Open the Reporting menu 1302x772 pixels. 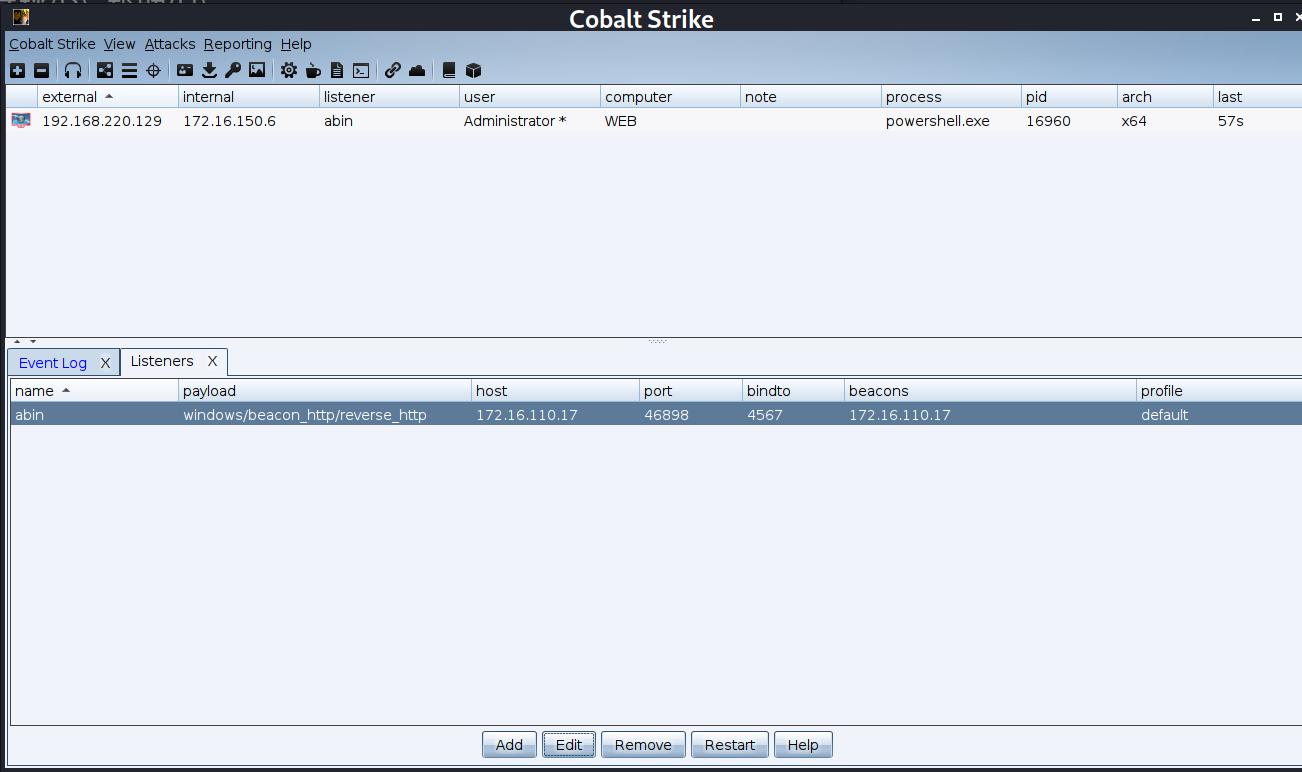point(238,44)
